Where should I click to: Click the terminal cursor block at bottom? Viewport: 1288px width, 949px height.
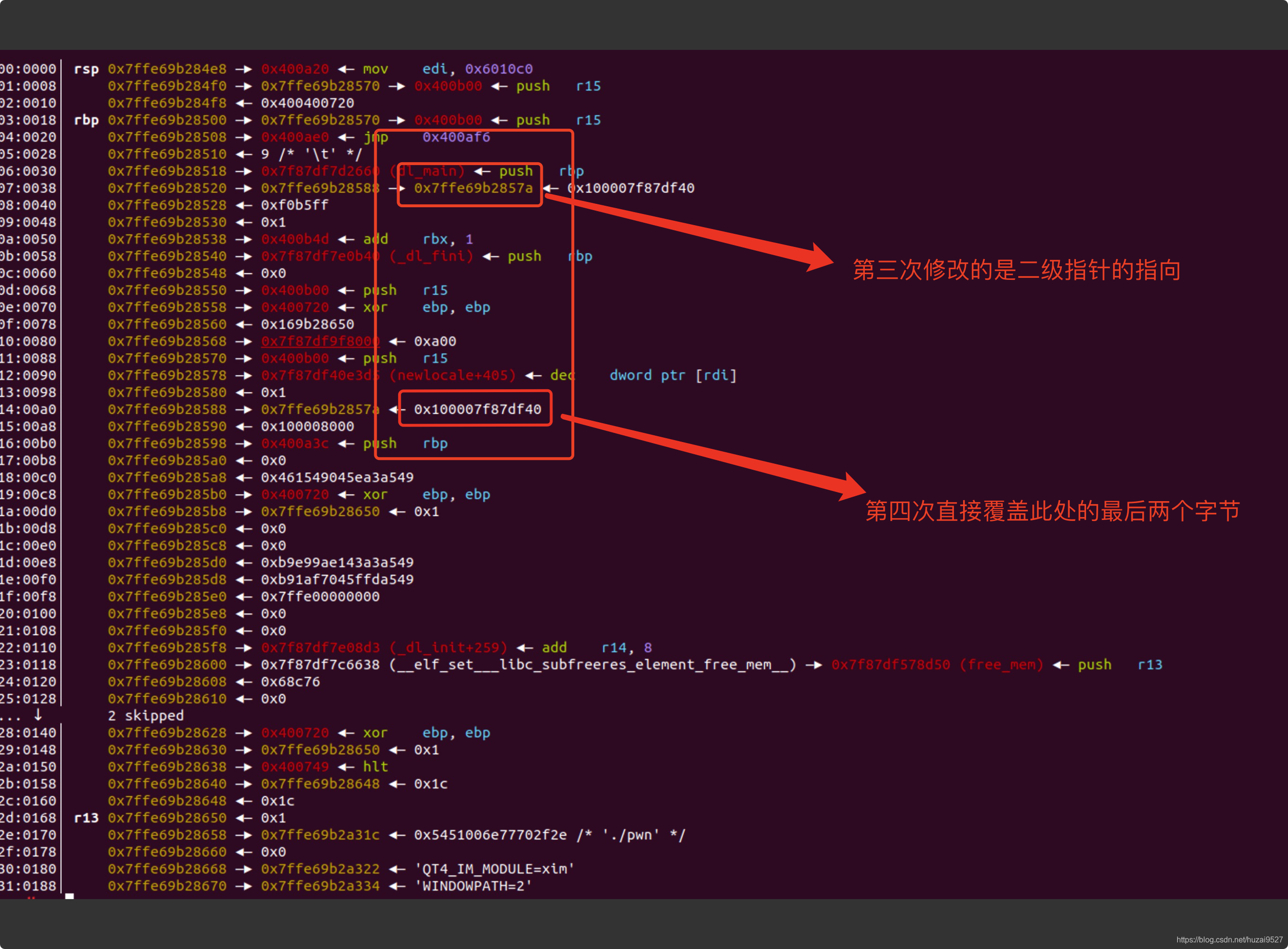70,896
